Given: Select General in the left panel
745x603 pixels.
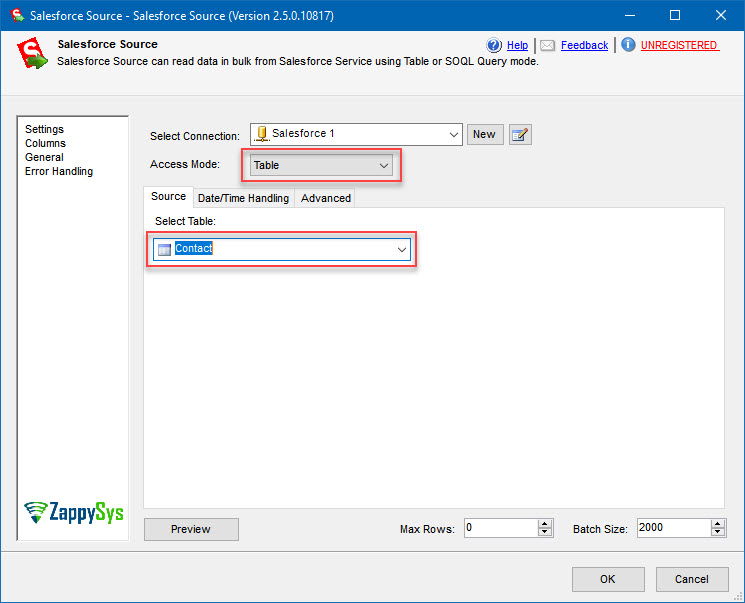Looking at the screenshot, I should 44,157.
